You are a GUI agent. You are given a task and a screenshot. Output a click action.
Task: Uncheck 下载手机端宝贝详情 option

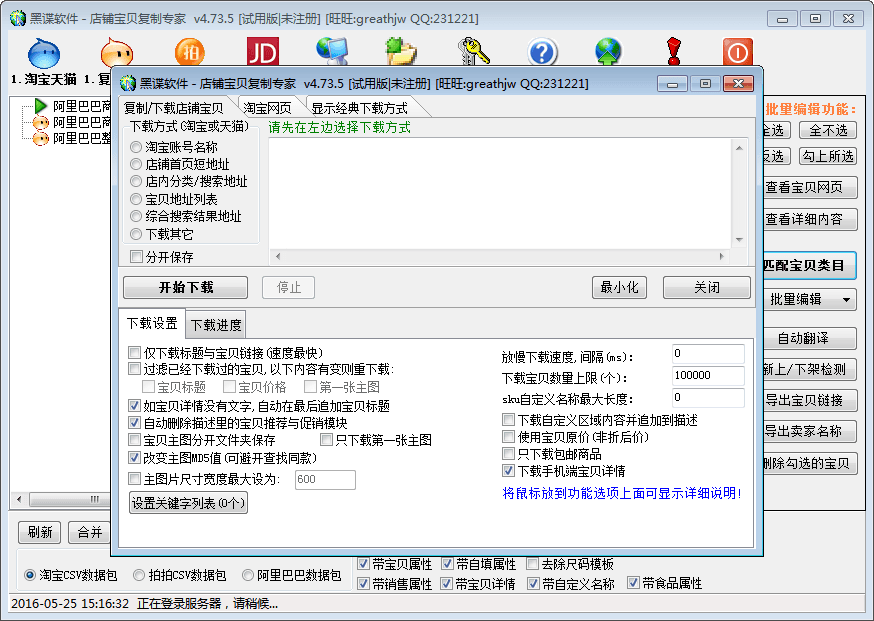509,471
